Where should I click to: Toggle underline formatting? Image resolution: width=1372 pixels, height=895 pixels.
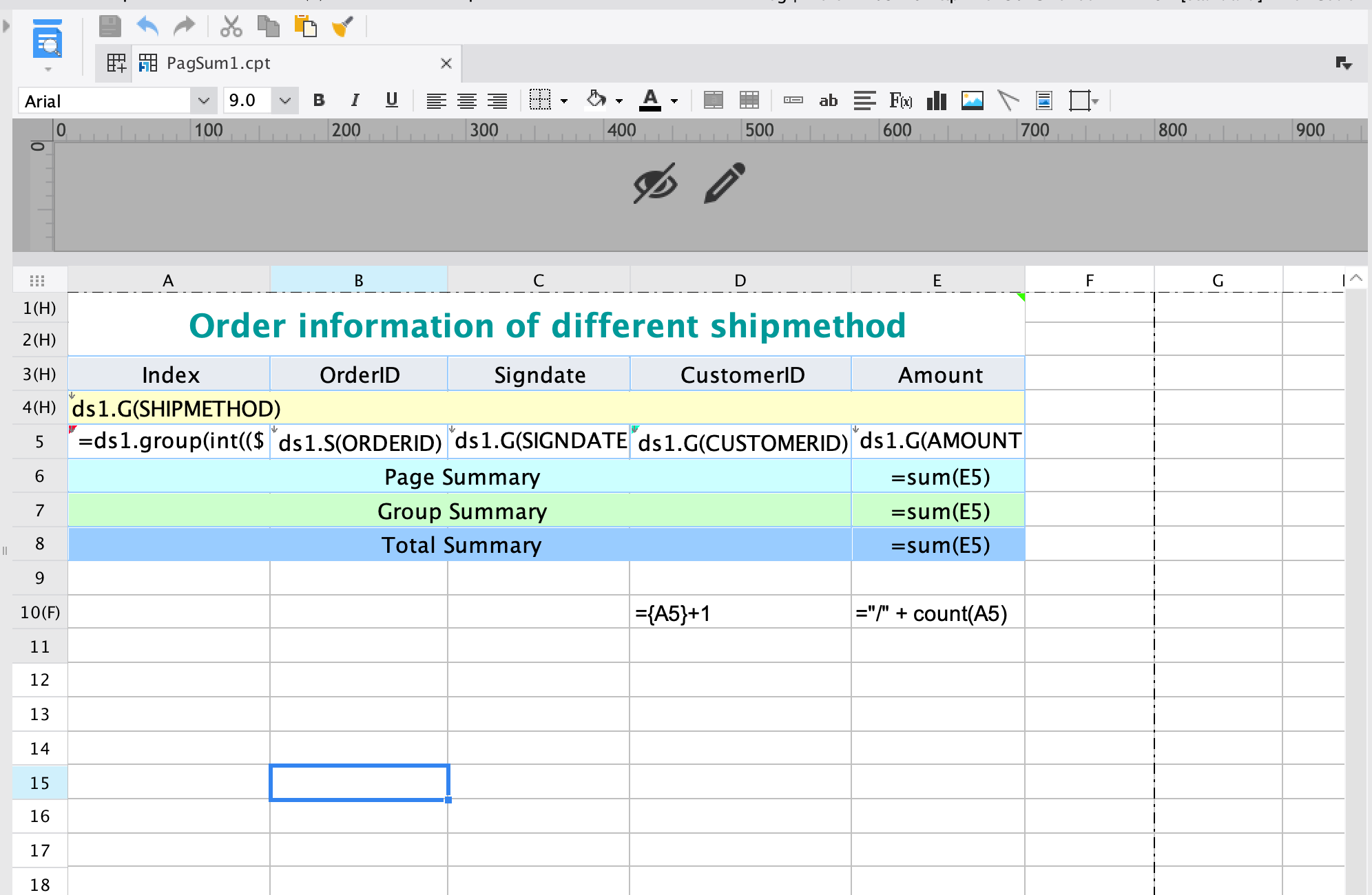[391, 101]
